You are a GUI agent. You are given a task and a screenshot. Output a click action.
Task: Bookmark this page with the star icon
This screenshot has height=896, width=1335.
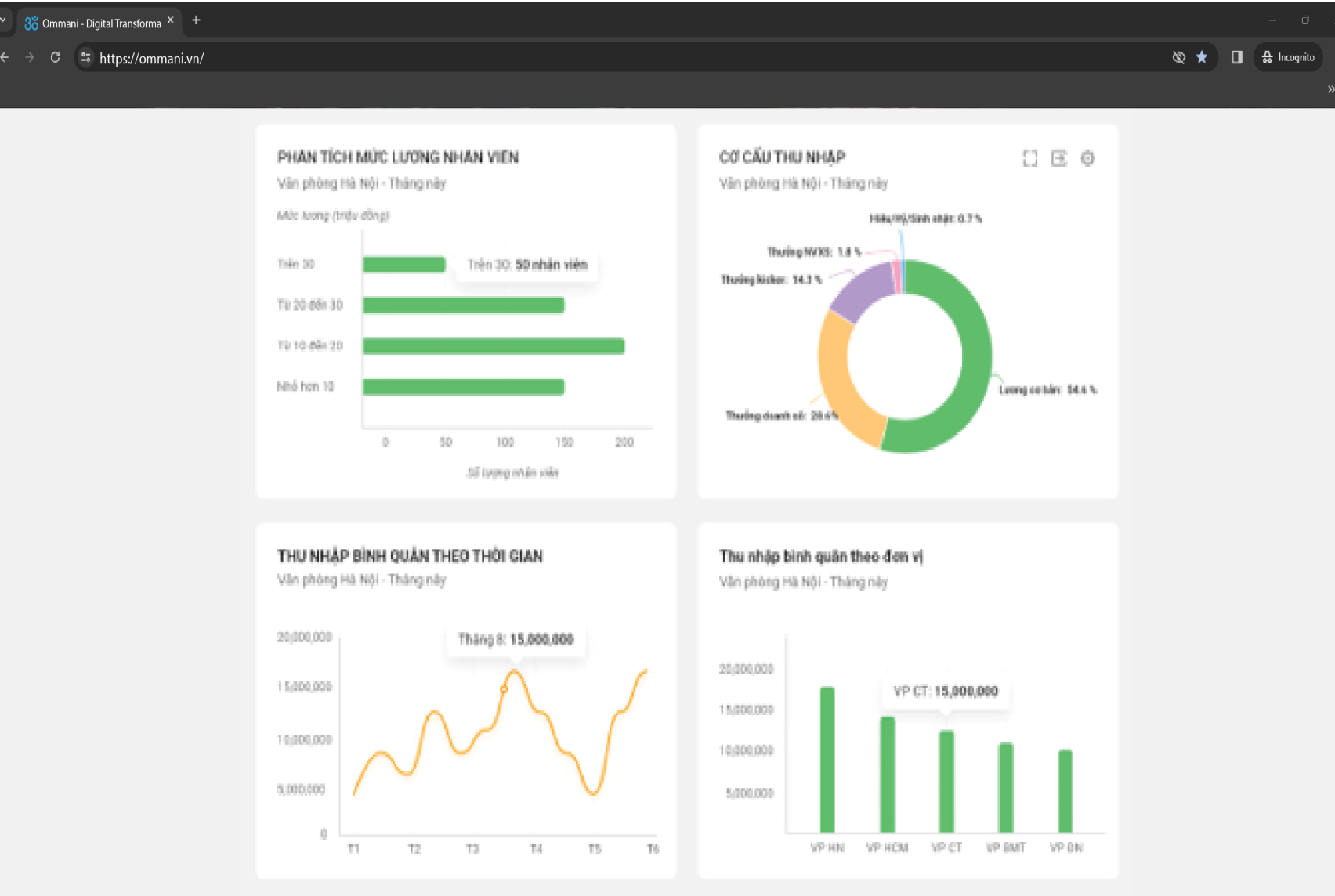click(x=1201, y=57)
